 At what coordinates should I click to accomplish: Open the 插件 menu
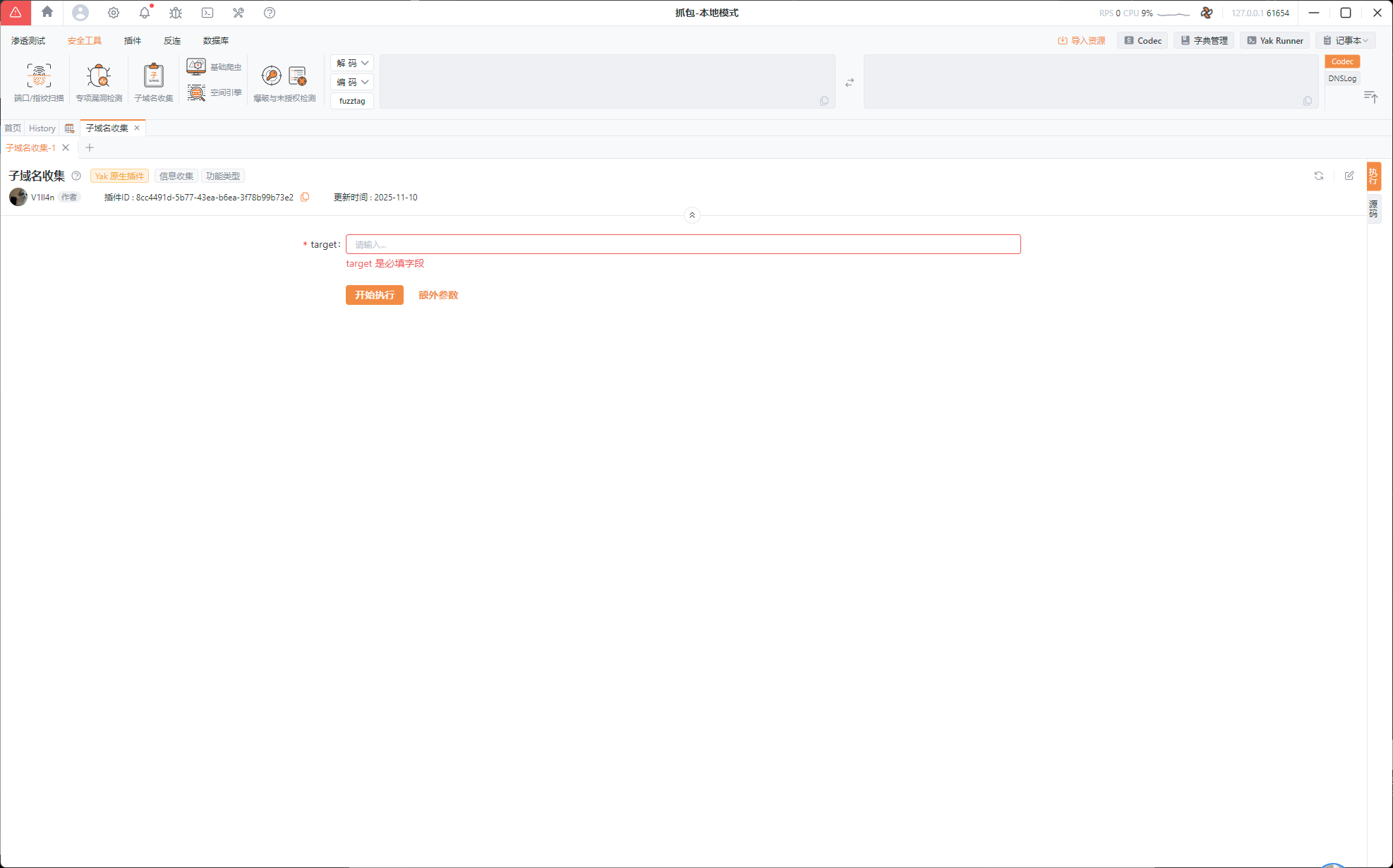point(132,40)
